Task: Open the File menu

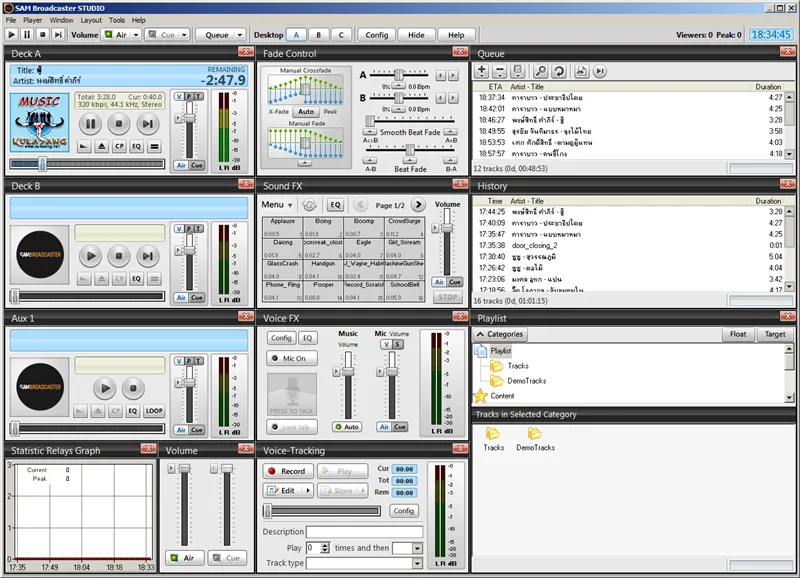Action: pyautogui.click(x=11, y=20)
